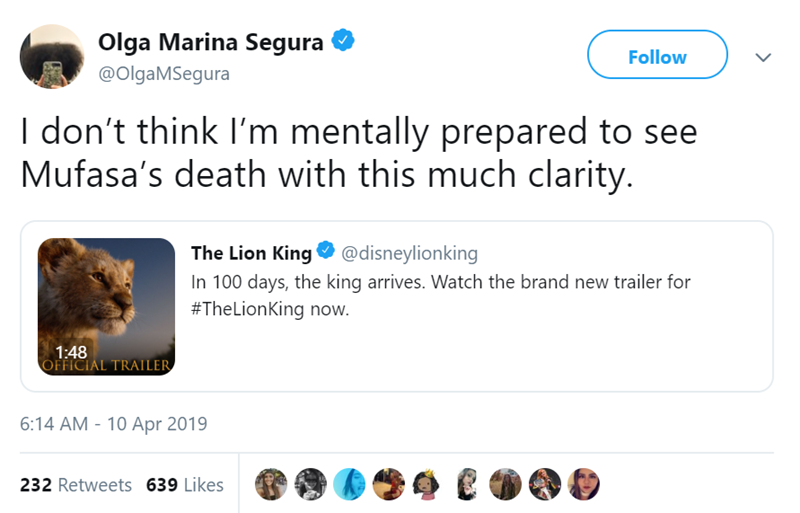Click the first liker avatar
Screen dimensions: 800x513
tap(270, 484)
